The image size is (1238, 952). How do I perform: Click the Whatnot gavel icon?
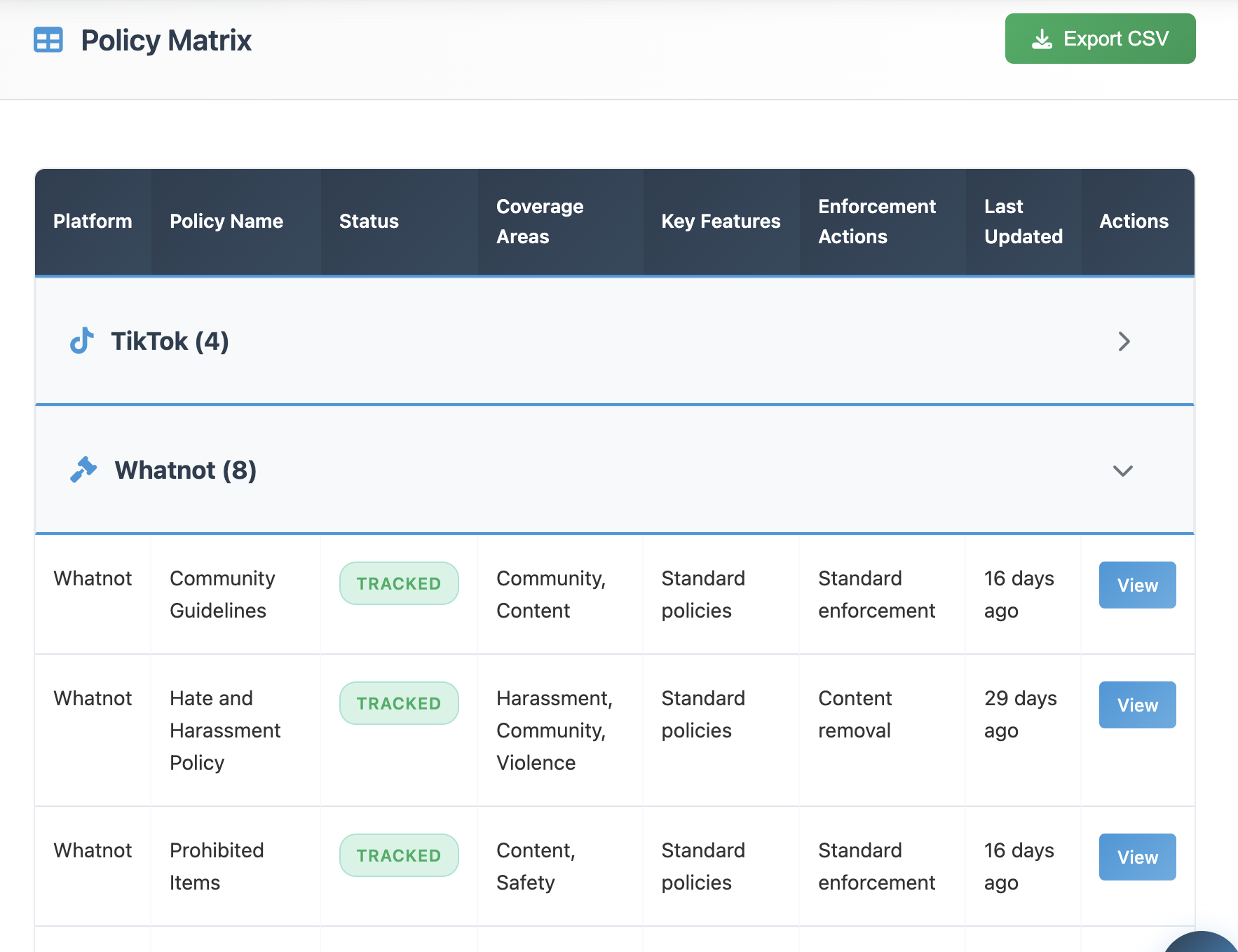click(x=83, y=470)
